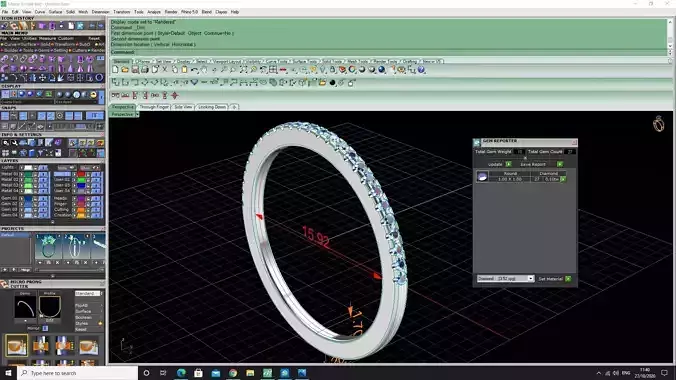This screenshot has height=380, width=676.
Task: Click the Open folder icon in Standard toolbar
Action: 125,69
